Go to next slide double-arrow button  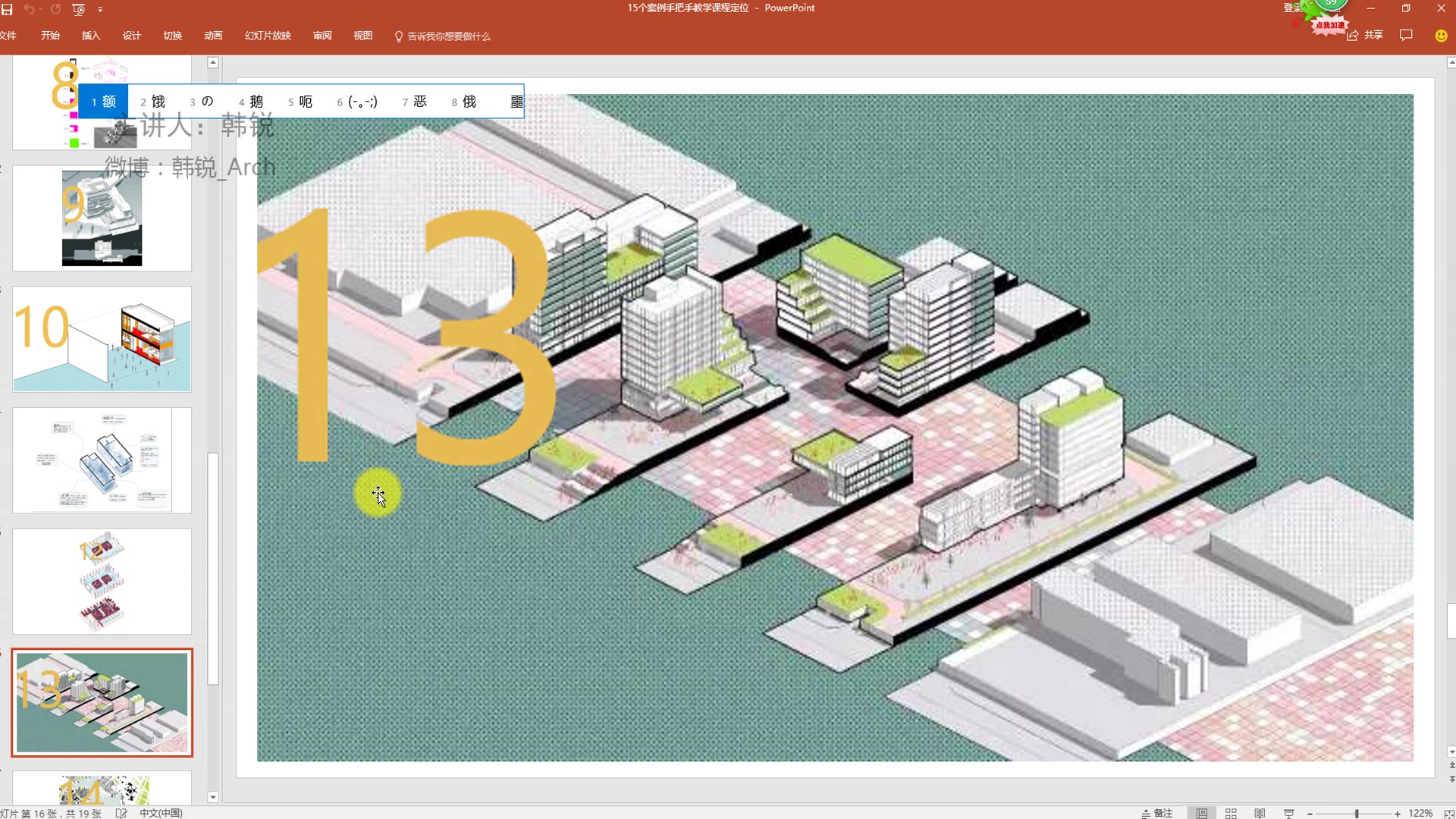[1451, 780]
